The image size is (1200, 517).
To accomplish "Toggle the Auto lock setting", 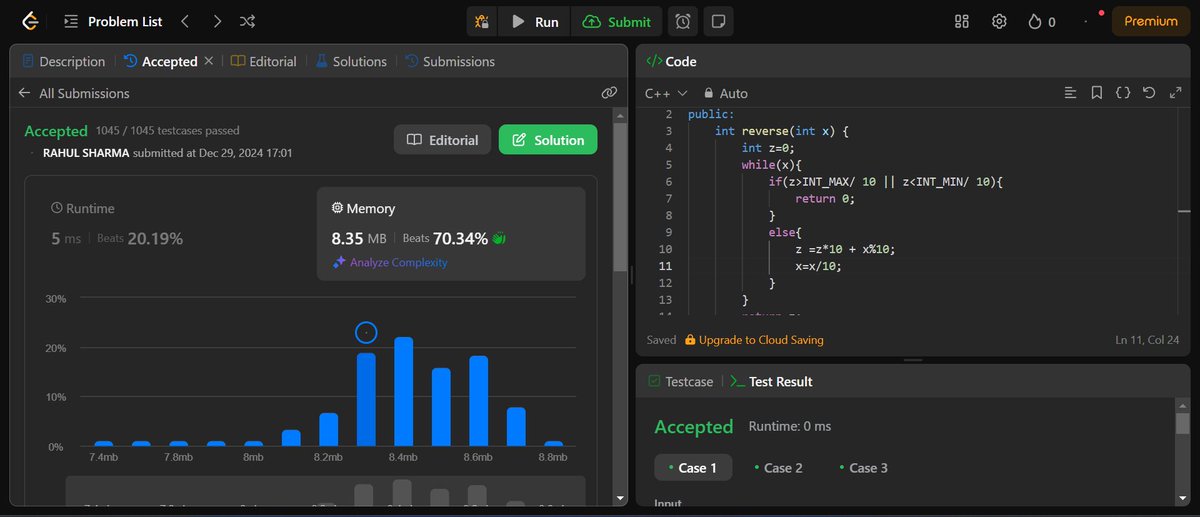I will pyautogui.click(x=725, y=93).
